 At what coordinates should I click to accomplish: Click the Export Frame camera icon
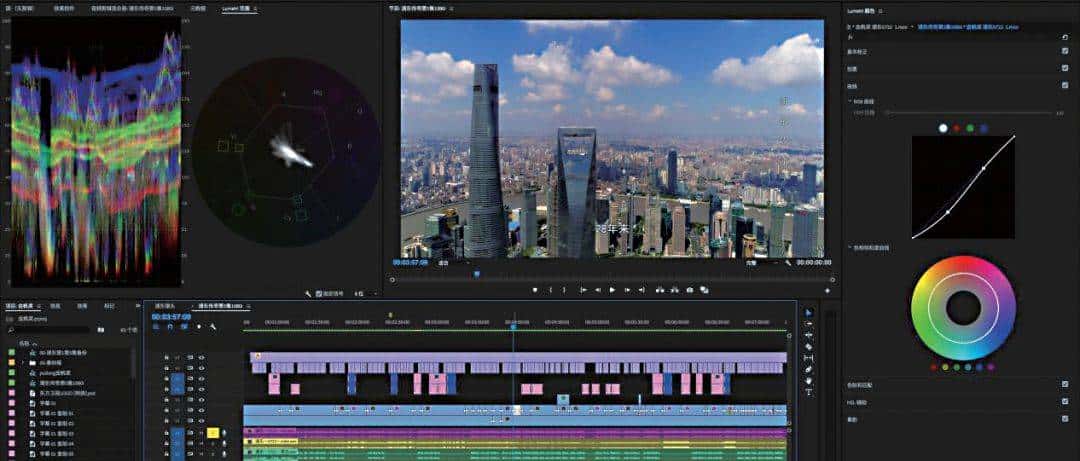click(690, 290)
